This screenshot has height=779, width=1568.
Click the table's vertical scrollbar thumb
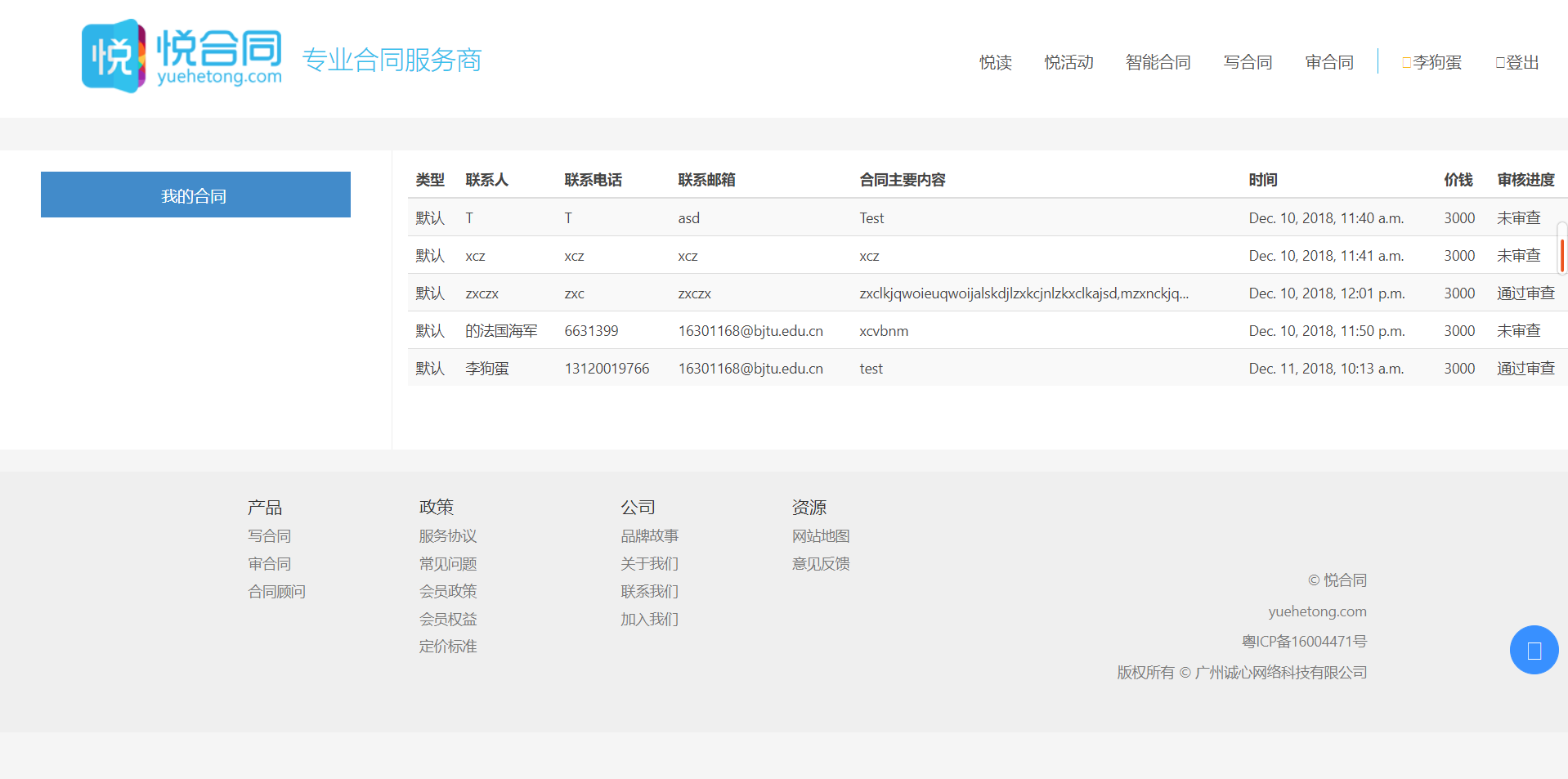1561,255
